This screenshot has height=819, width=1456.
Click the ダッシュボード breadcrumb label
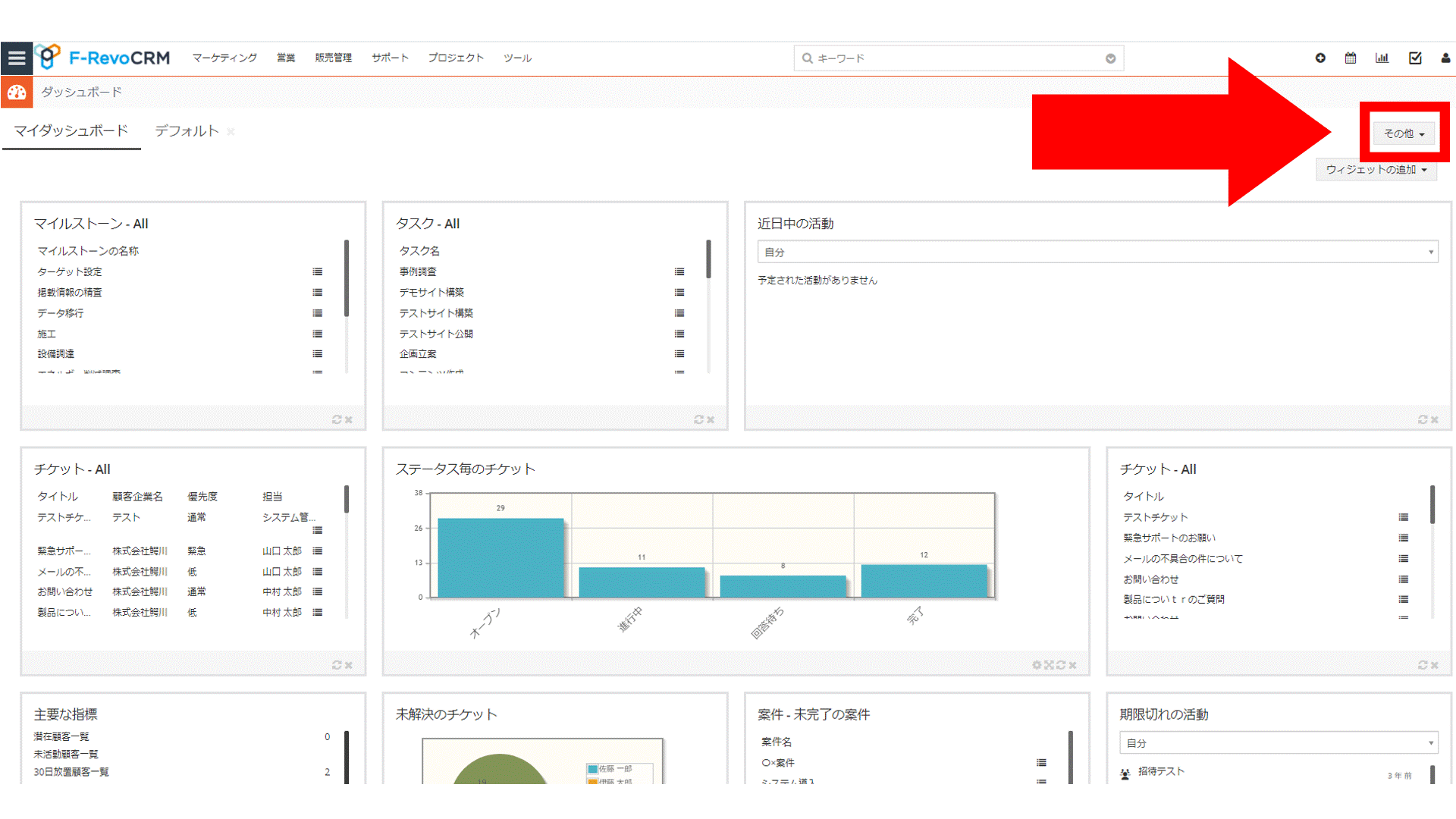(81, 92)
